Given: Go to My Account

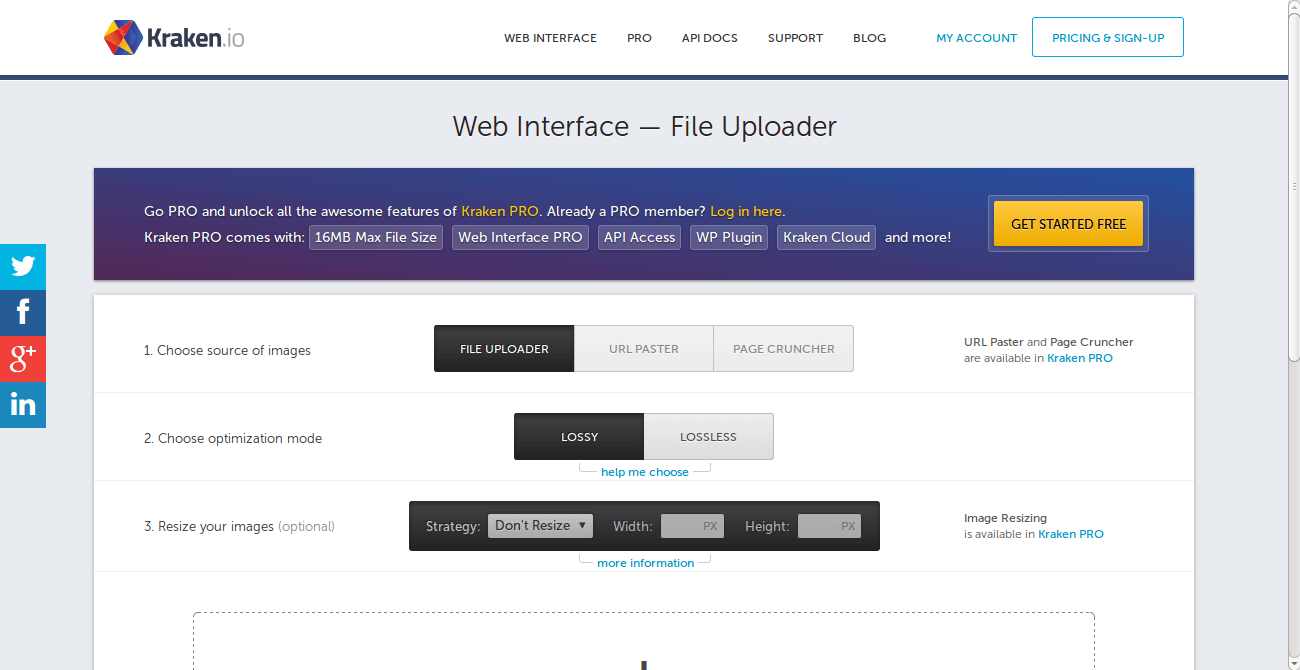Looking at the screenshot, I should 977,38.
